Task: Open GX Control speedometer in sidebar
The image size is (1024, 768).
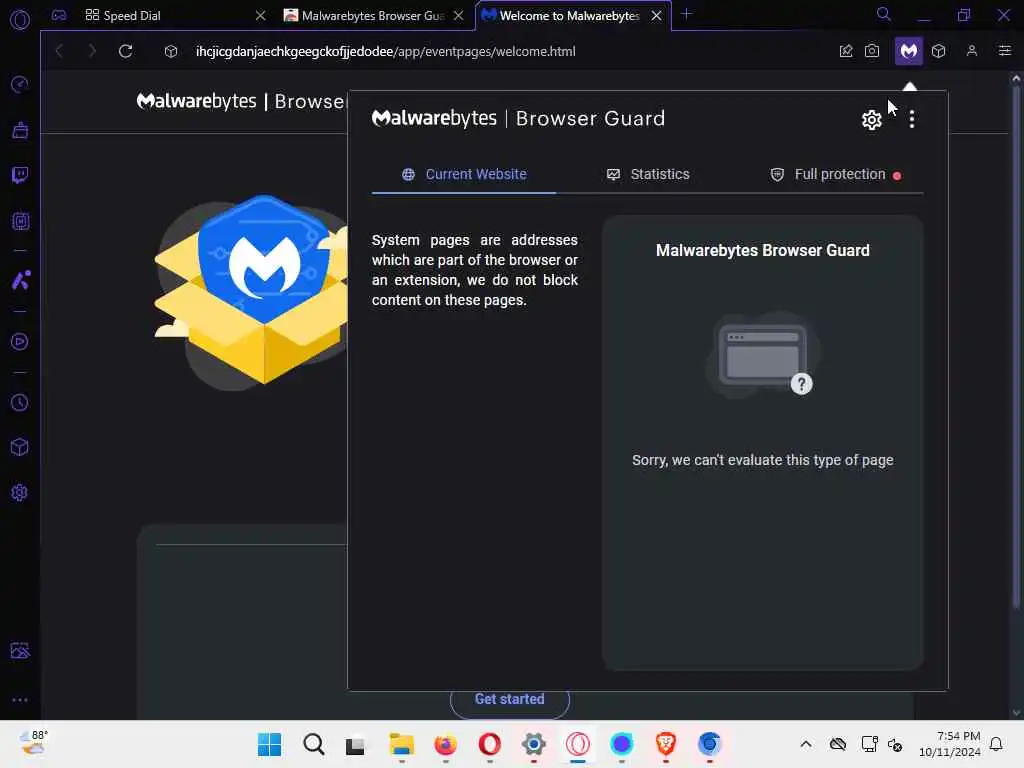Action: pos(20,84)
